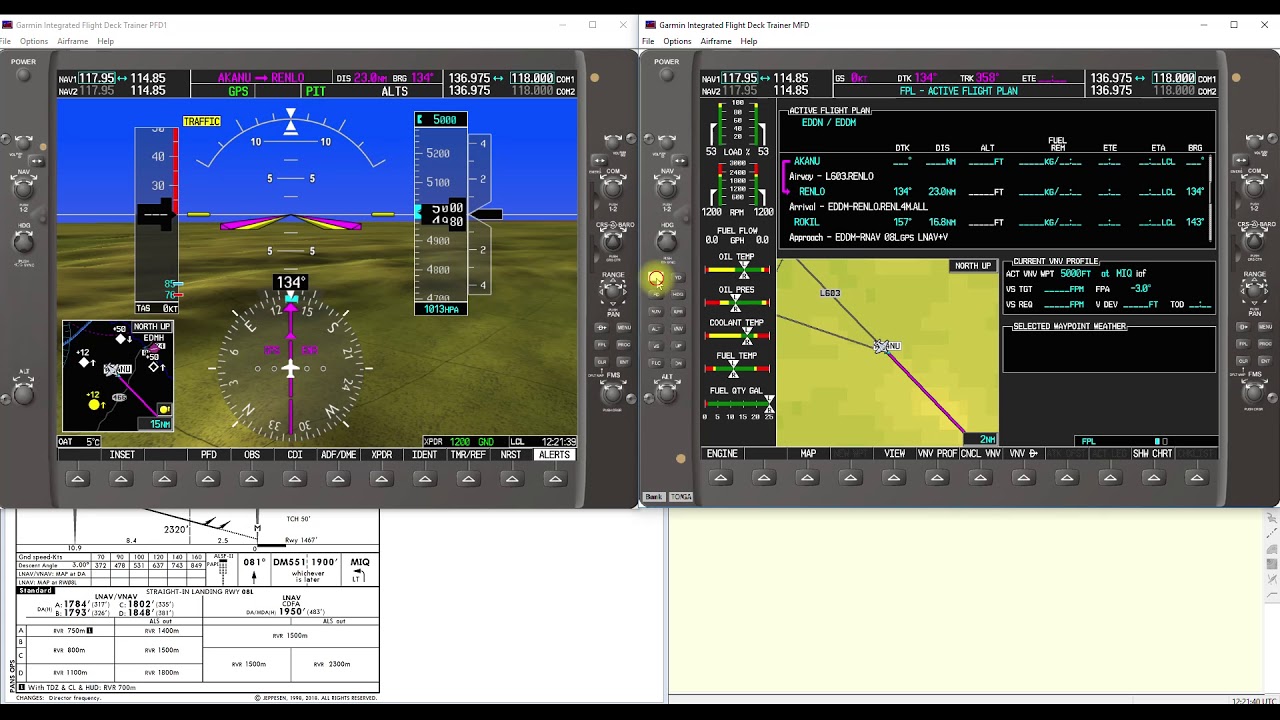Click the softkey button under VNV PROF

tap(937, 478)
